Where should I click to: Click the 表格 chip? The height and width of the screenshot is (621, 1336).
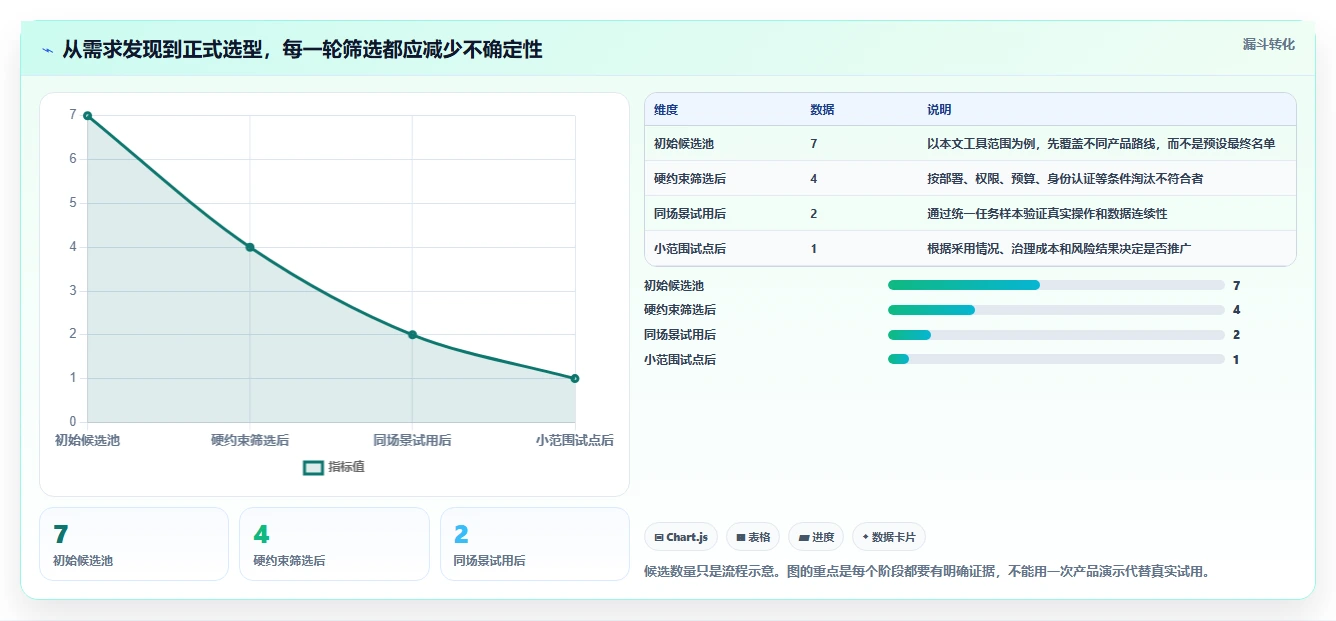coord(753,537)
